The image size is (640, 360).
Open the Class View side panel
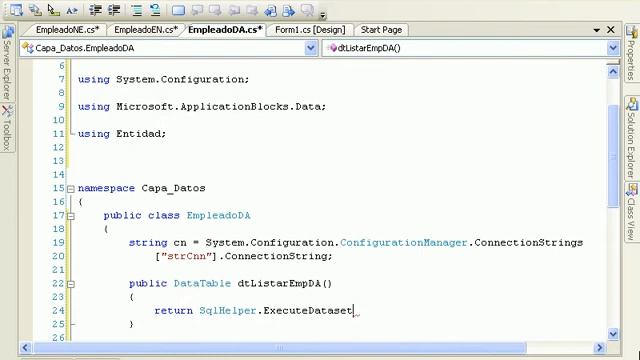click(x=632, y=211)
